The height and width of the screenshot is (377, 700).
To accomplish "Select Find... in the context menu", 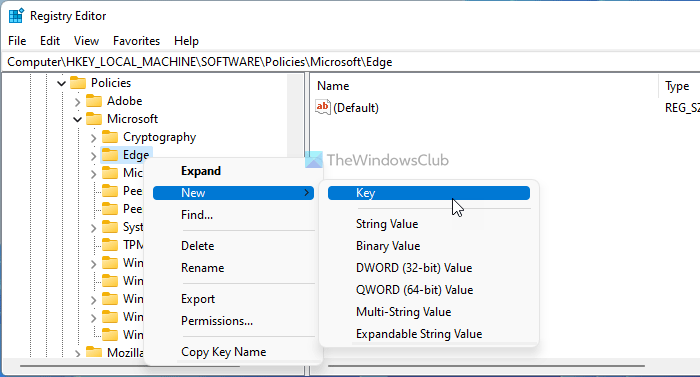I will [233, 215].
